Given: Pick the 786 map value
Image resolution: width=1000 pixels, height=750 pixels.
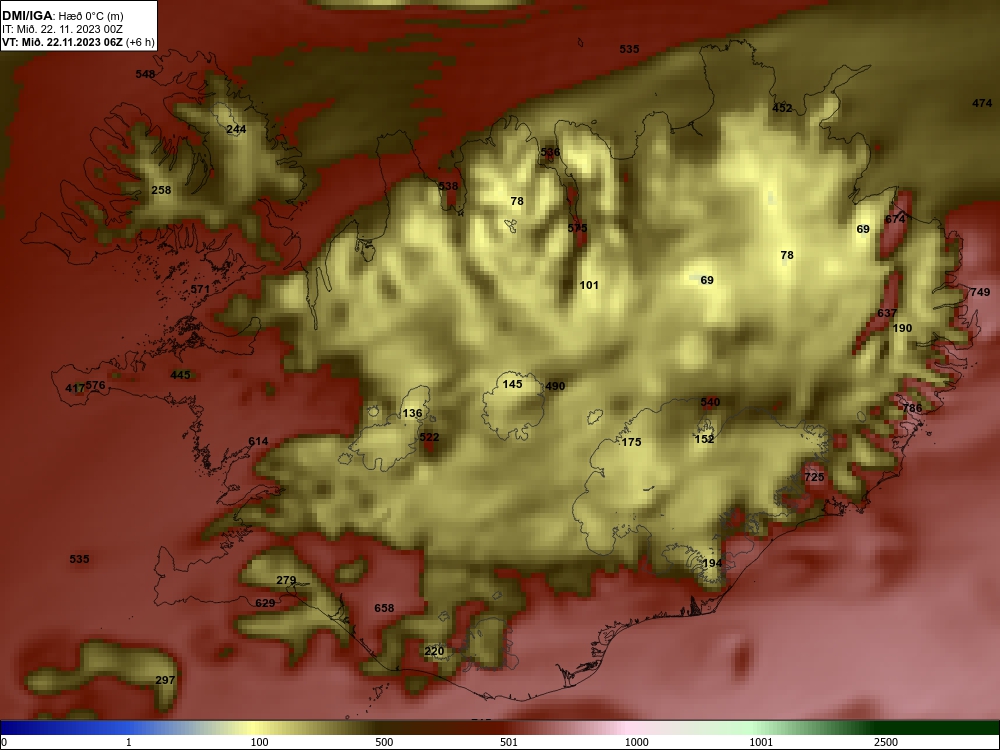Looking at the screenshot, I should click(912, 408).
